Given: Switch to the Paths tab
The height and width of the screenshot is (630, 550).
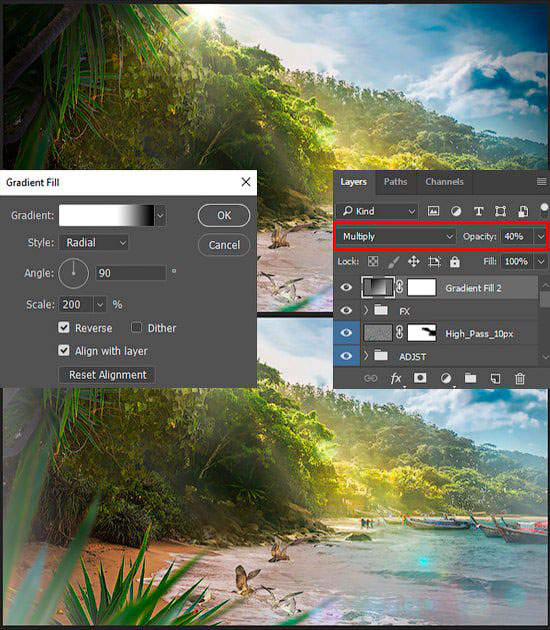Looking at the screenshot, I should point(395,182).
